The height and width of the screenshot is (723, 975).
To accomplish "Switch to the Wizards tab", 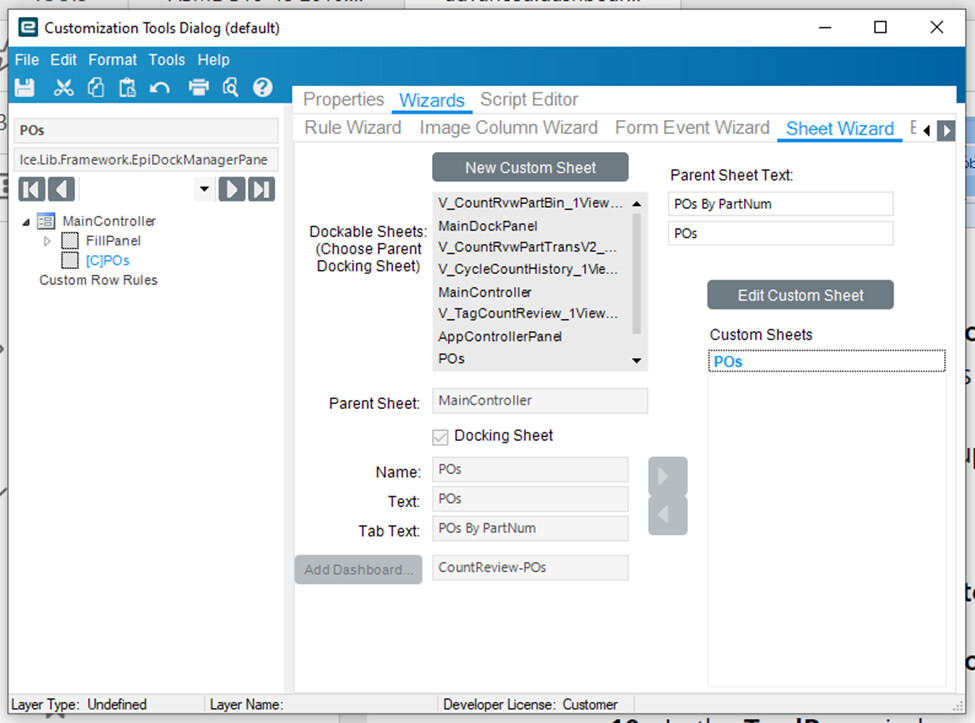I will tap(432, 100).
